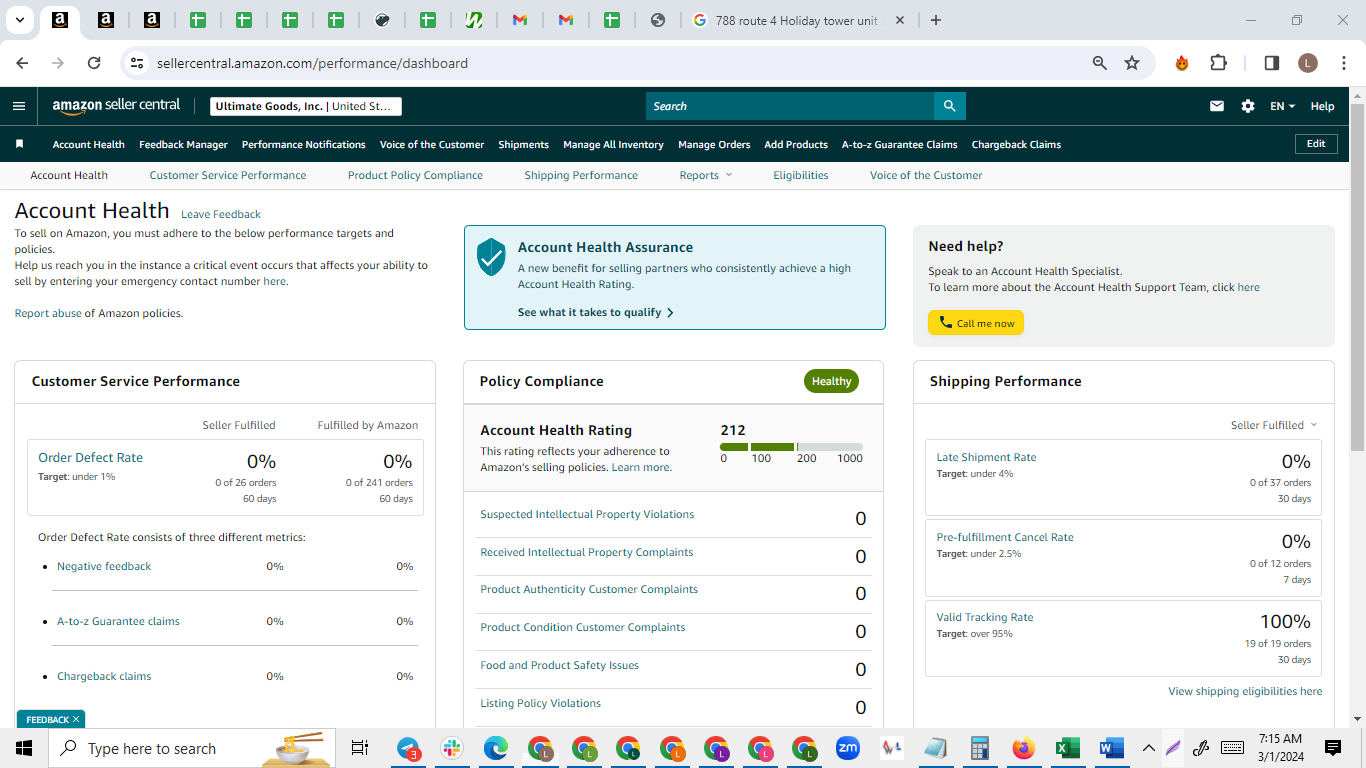Go back using the browser back arrow

(x=22, y=63)
